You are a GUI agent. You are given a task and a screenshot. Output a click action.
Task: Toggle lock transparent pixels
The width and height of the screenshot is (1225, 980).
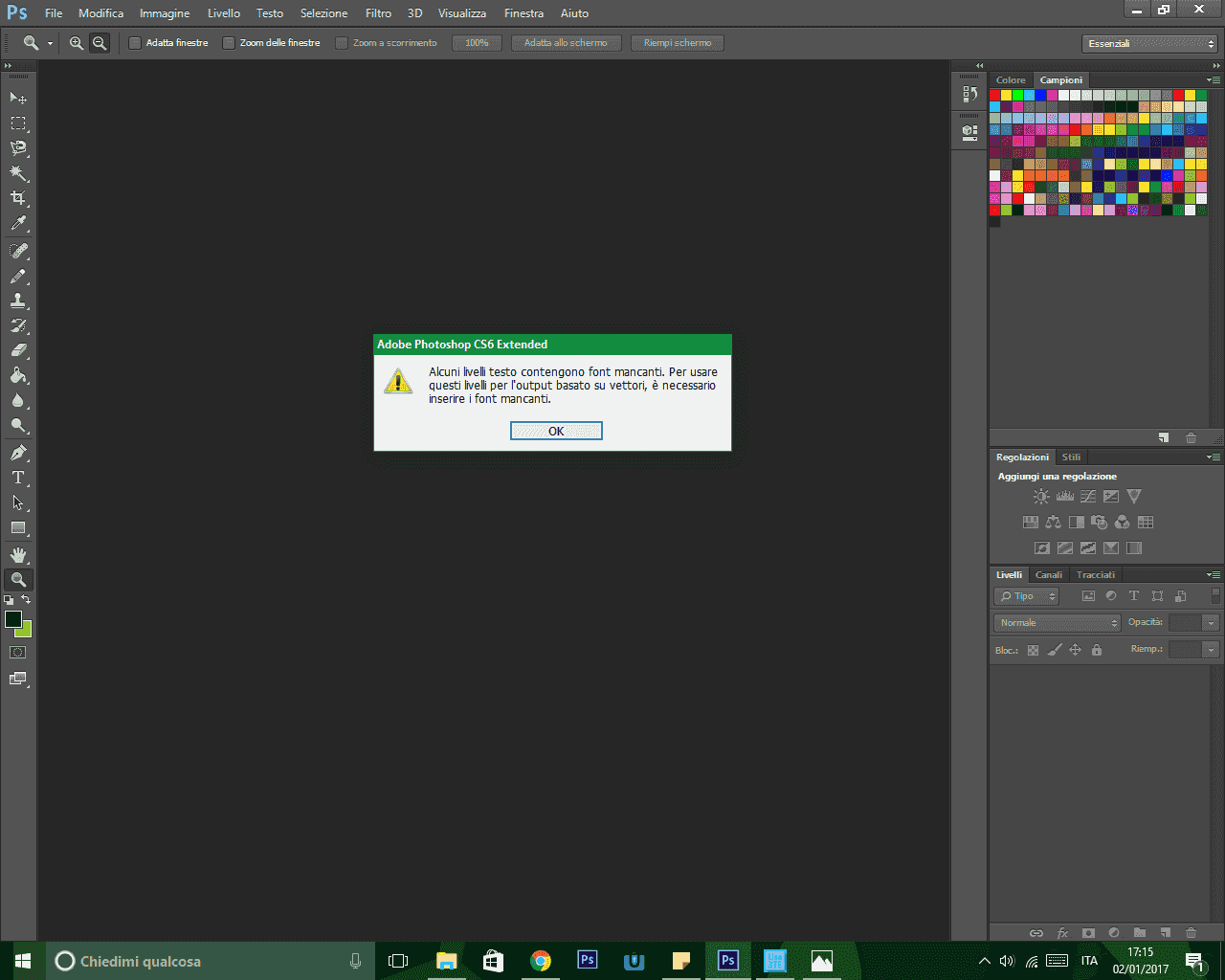pyautogui.click(x=1033, y=650)
